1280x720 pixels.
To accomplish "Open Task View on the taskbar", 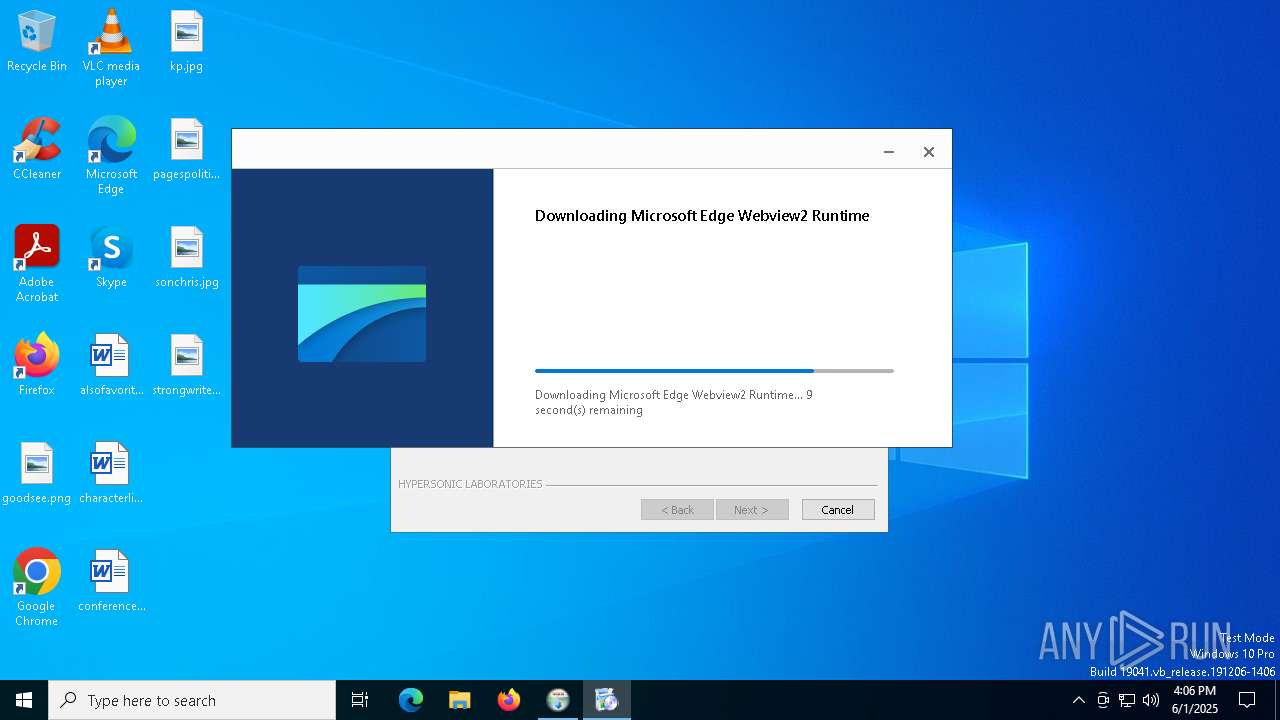I will (360, 700).
